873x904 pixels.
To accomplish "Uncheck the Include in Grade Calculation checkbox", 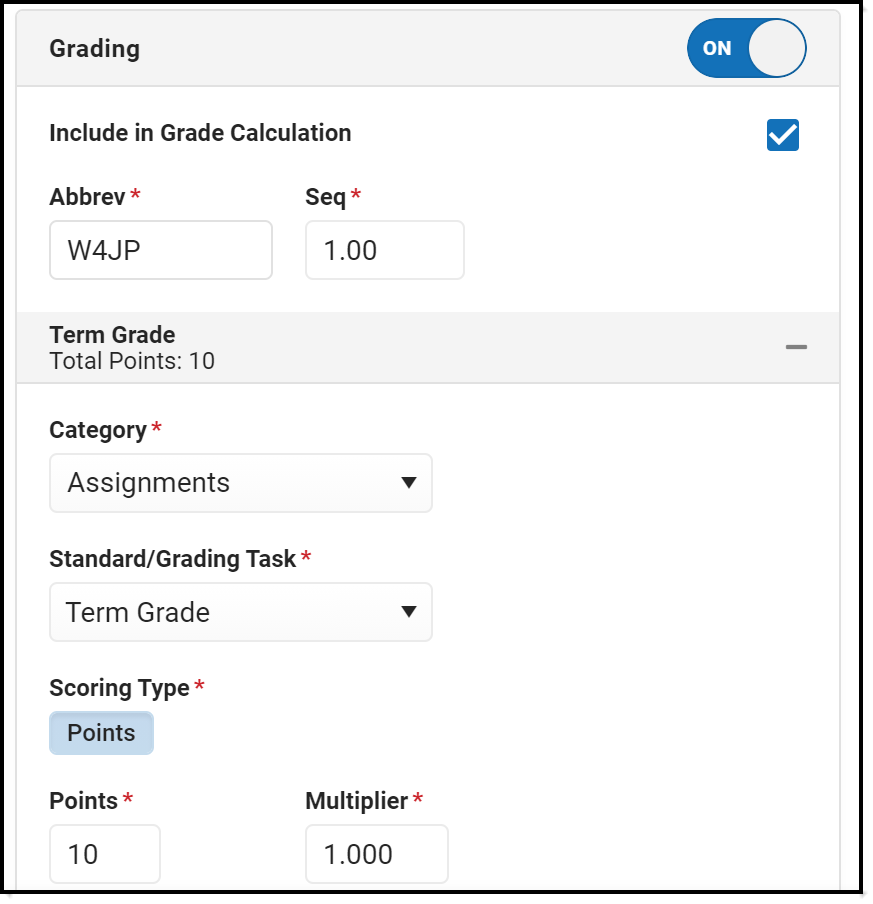I will click(x=782, y=134).
